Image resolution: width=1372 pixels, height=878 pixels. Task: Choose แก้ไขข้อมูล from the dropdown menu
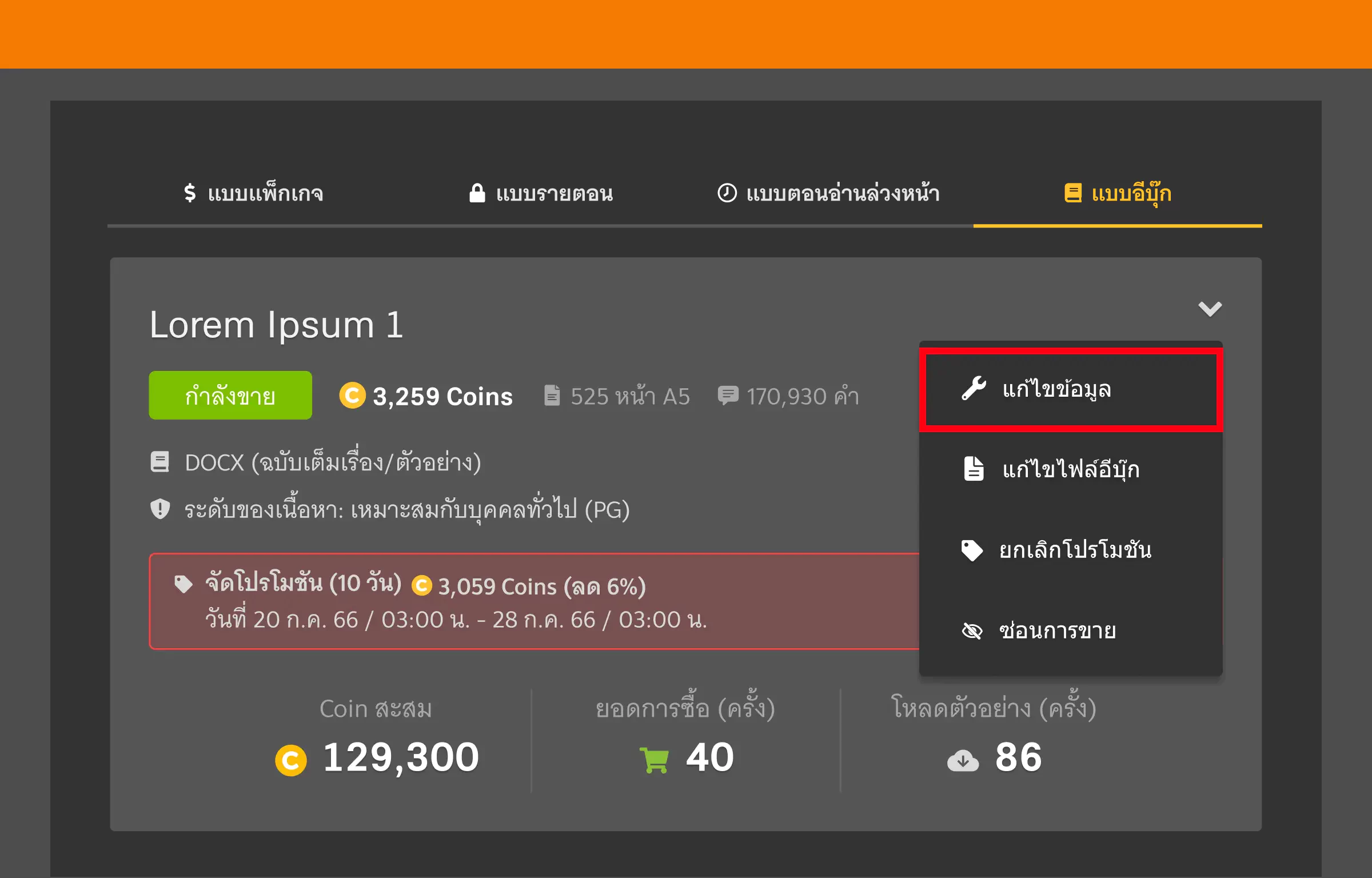(1071, 389)
